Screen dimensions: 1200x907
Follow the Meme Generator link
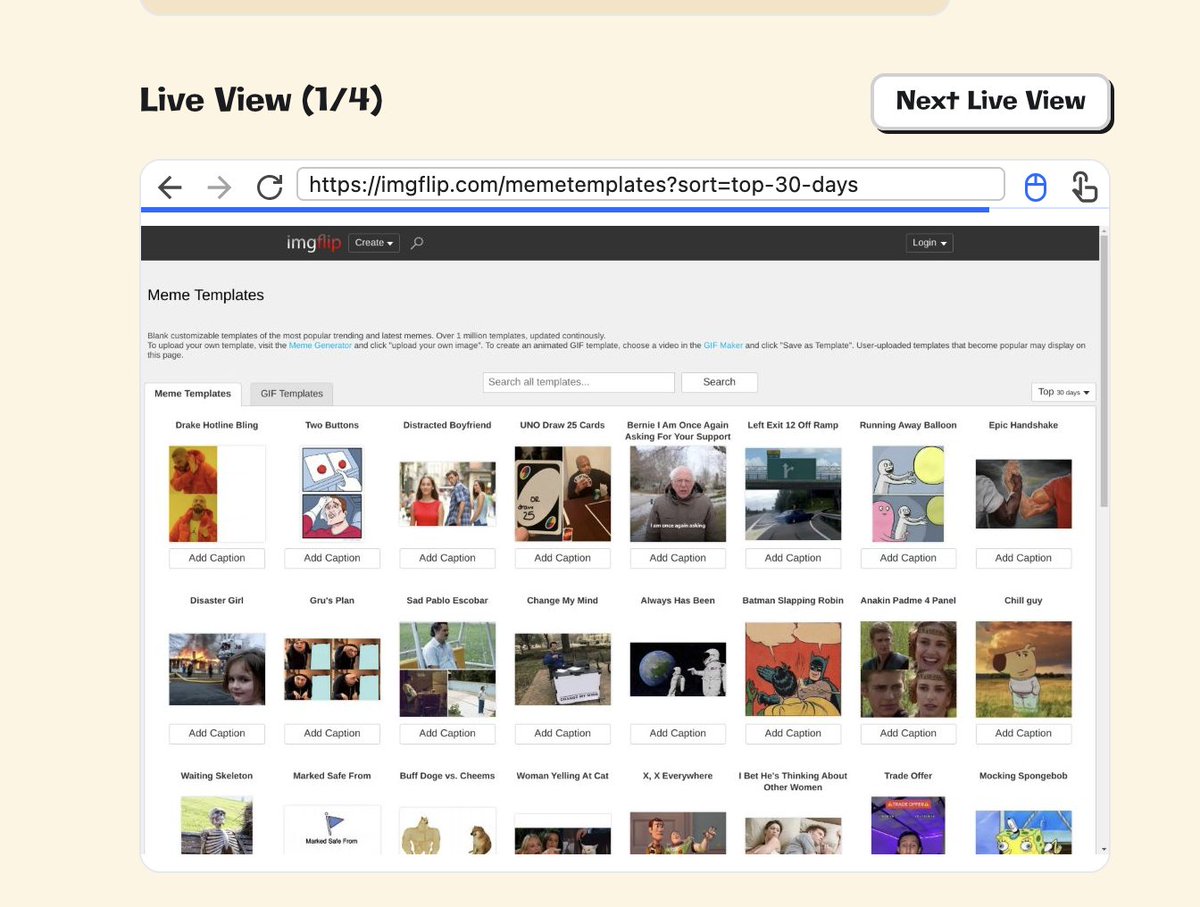(320, 345)
